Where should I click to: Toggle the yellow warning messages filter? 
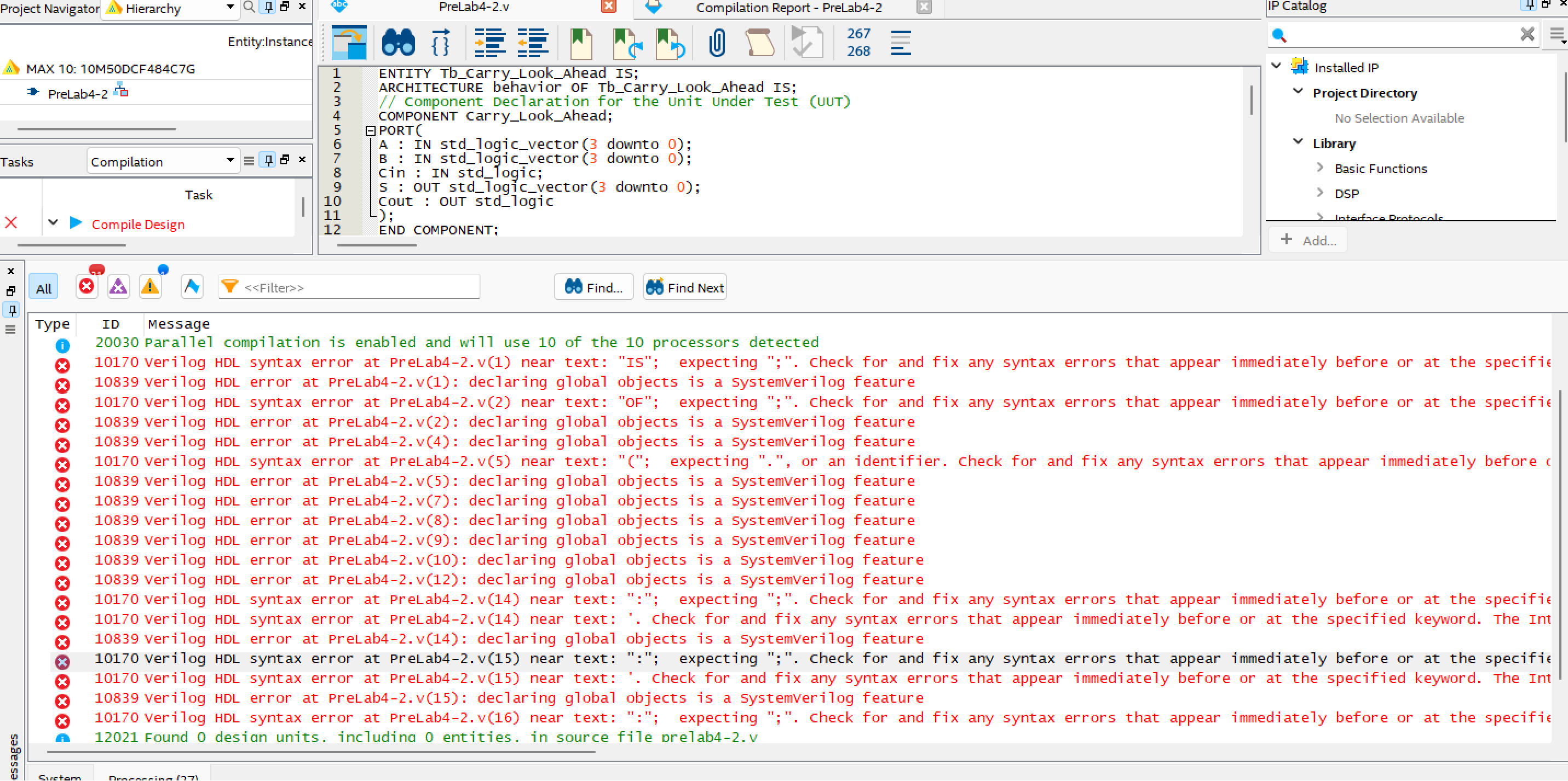[x=150, y=285]
